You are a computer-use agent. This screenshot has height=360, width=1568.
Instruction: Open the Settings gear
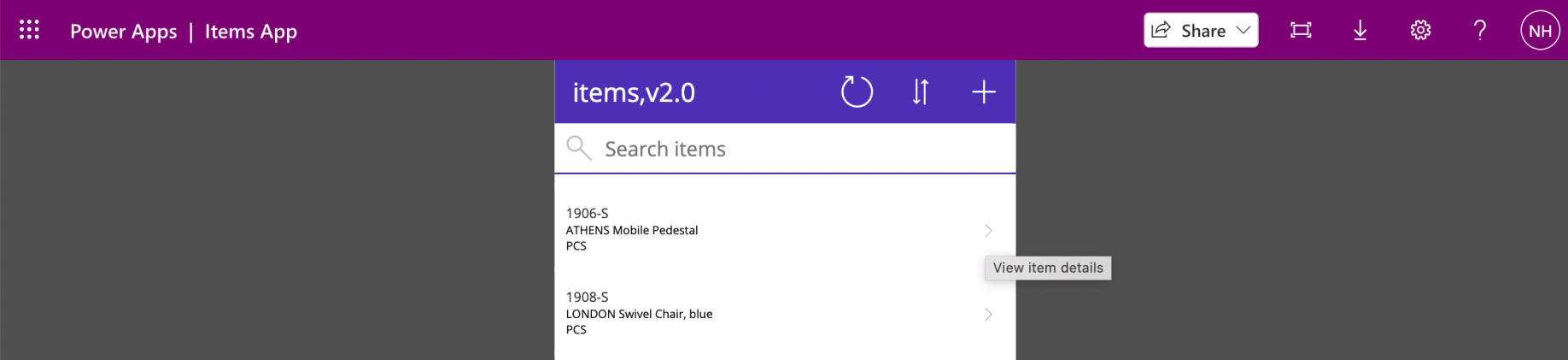tap(1420, 31)
